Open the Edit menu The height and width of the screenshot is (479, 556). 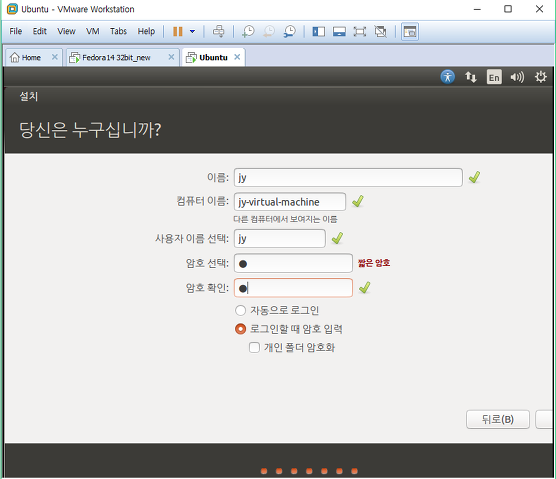pyautogui.click(x=40, y=31)
